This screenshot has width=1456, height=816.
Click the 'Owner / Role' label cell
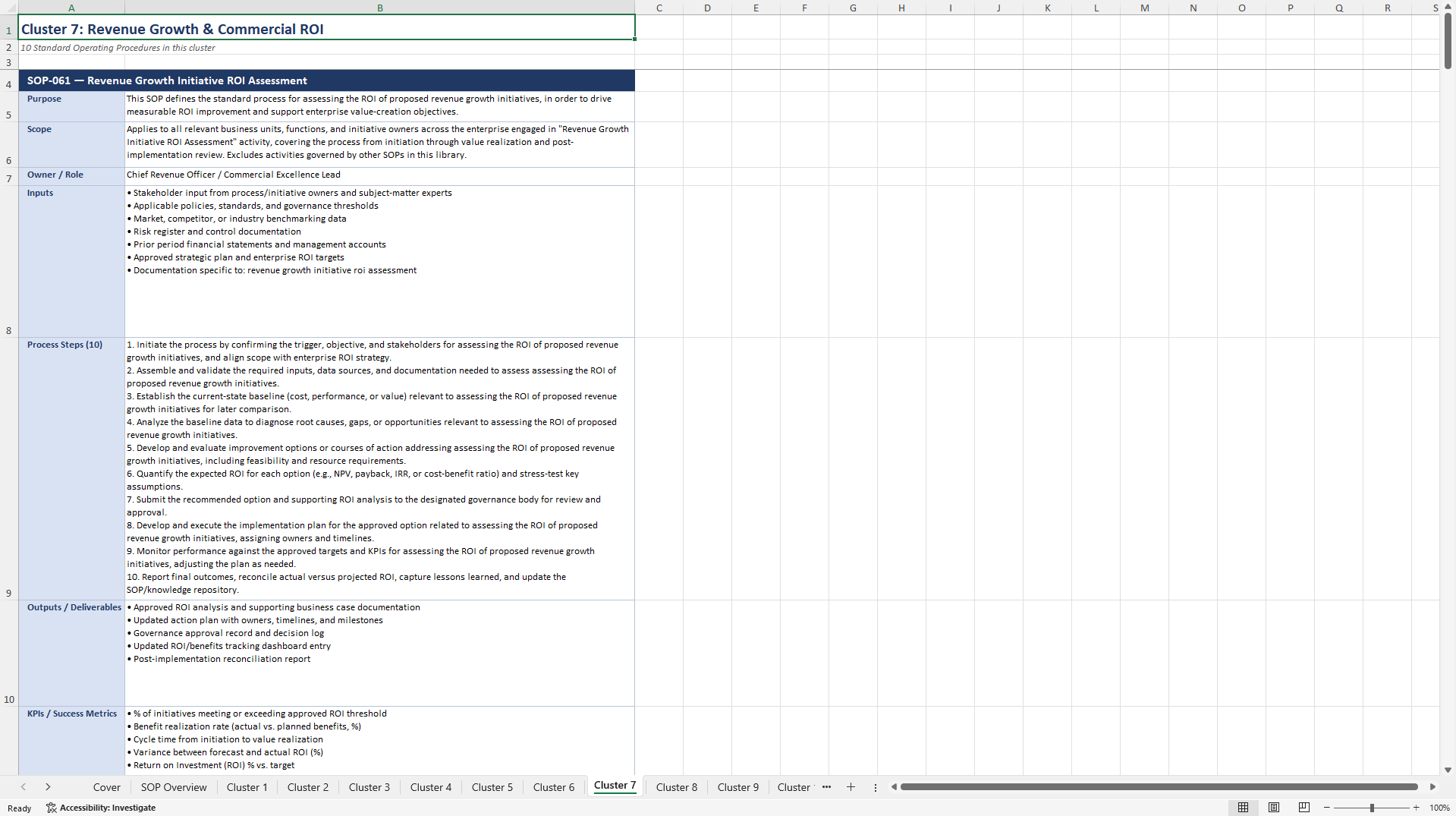72,176
